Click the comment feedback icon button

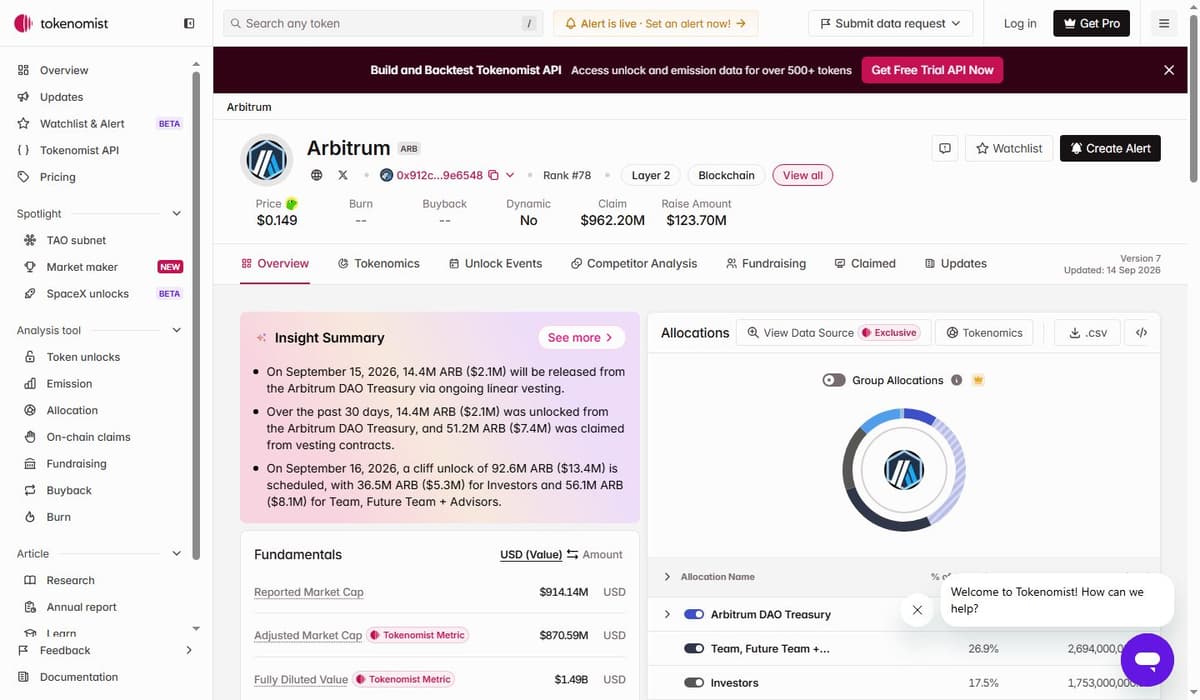(x=945, y=148)
